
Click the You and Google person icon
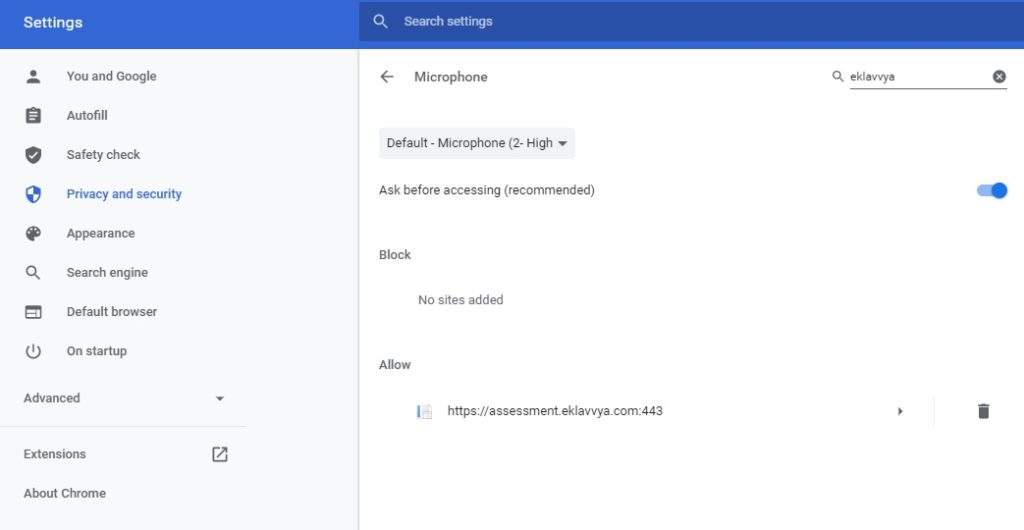[33, 76]
